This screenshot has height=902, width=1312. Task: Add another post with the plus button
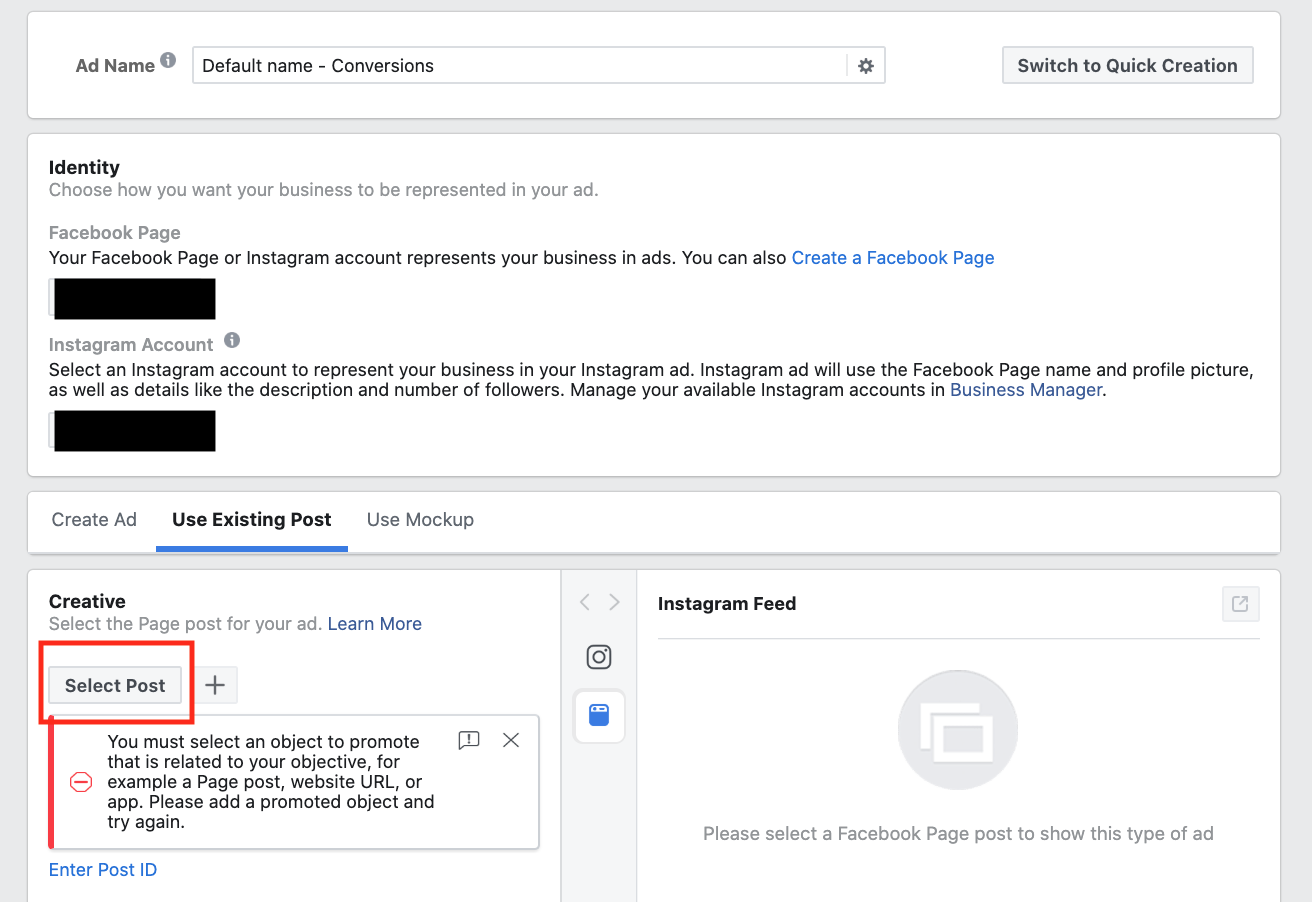click(215, 685)
